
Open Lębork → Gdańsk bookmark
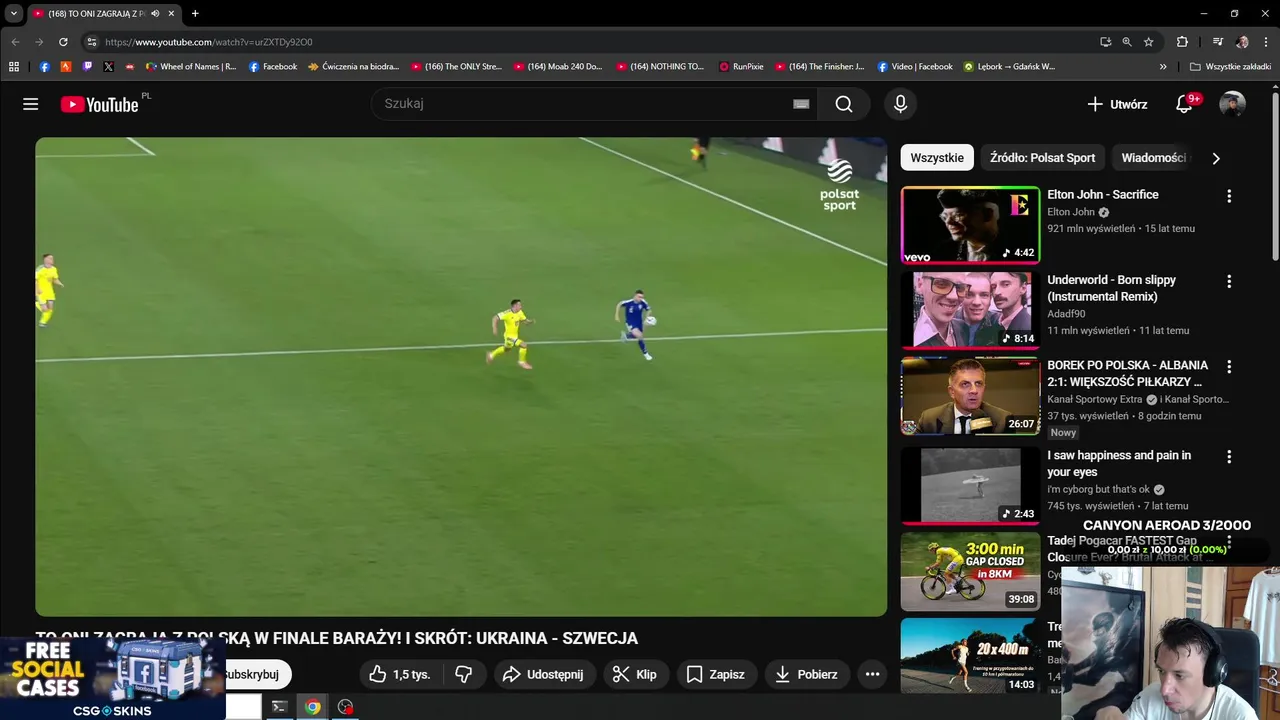[x=1009, y=67]
